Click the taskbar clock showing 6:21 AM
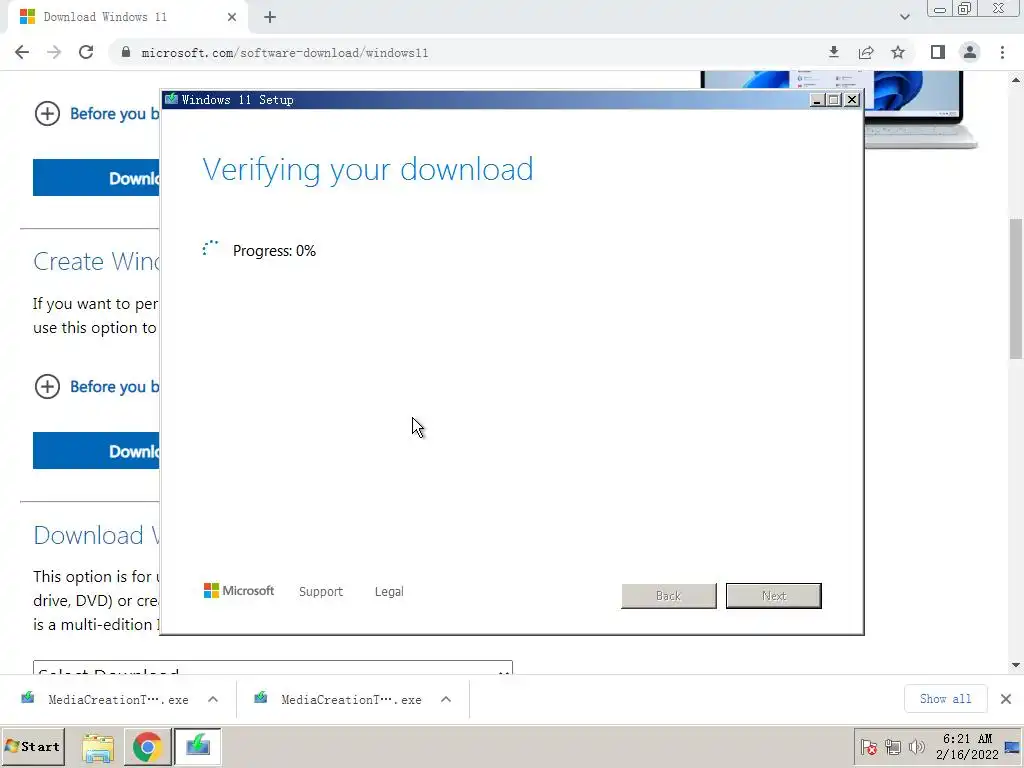Screen dimensions: 1024x768 coord(967,746)
